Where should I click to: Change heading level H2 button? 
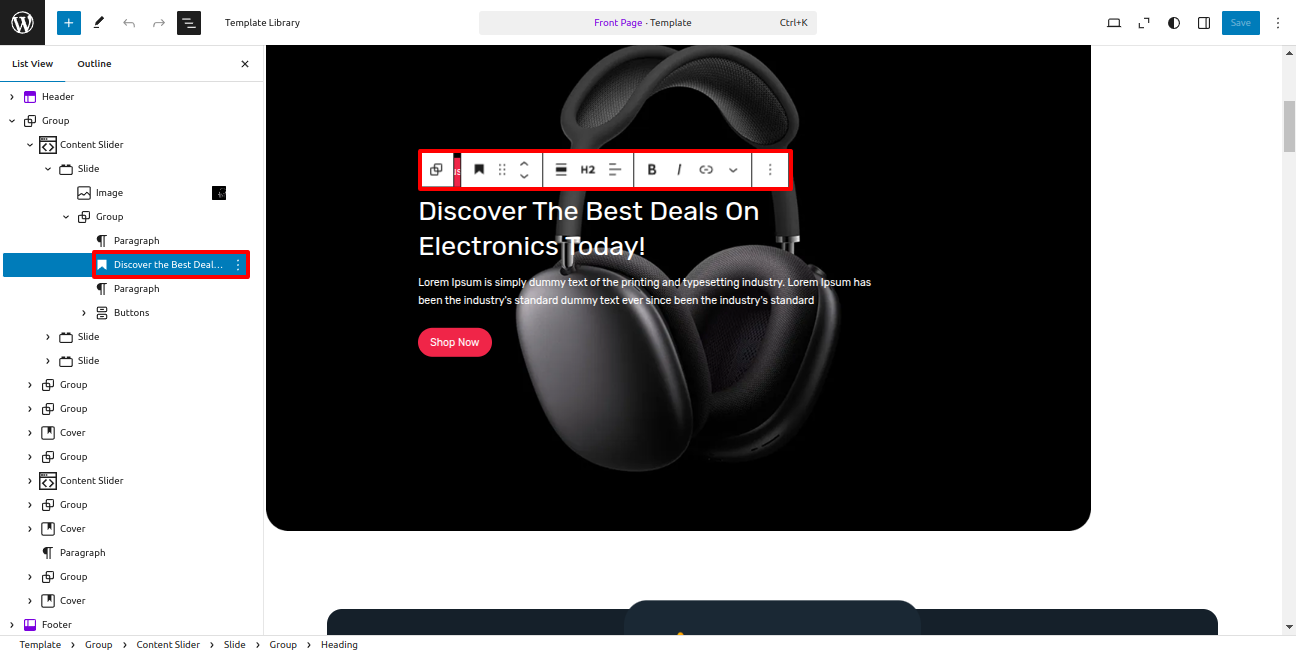pyautogui.click(x=588, y=170)
